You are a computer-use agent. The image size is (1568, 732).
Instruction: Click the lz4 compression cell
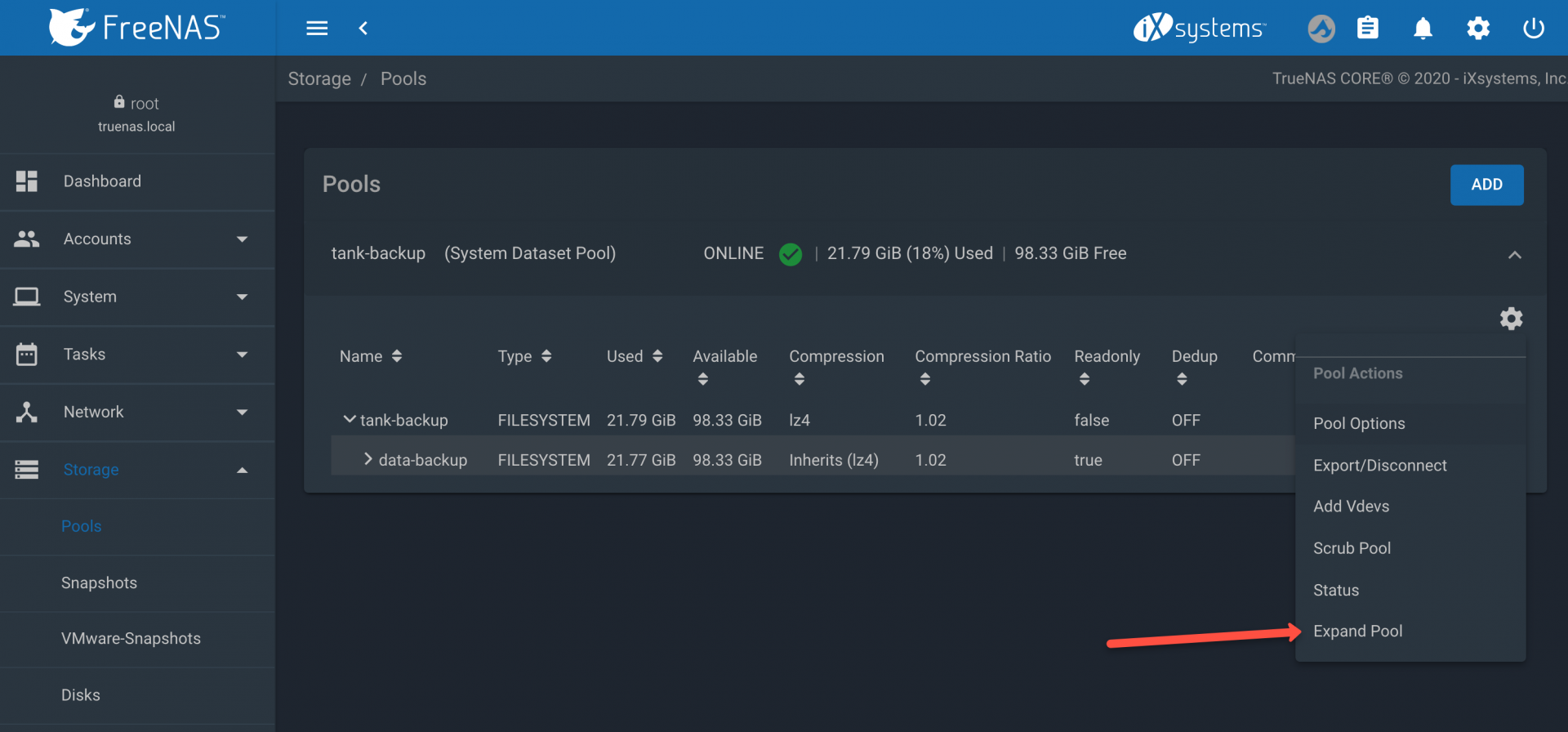800,420
